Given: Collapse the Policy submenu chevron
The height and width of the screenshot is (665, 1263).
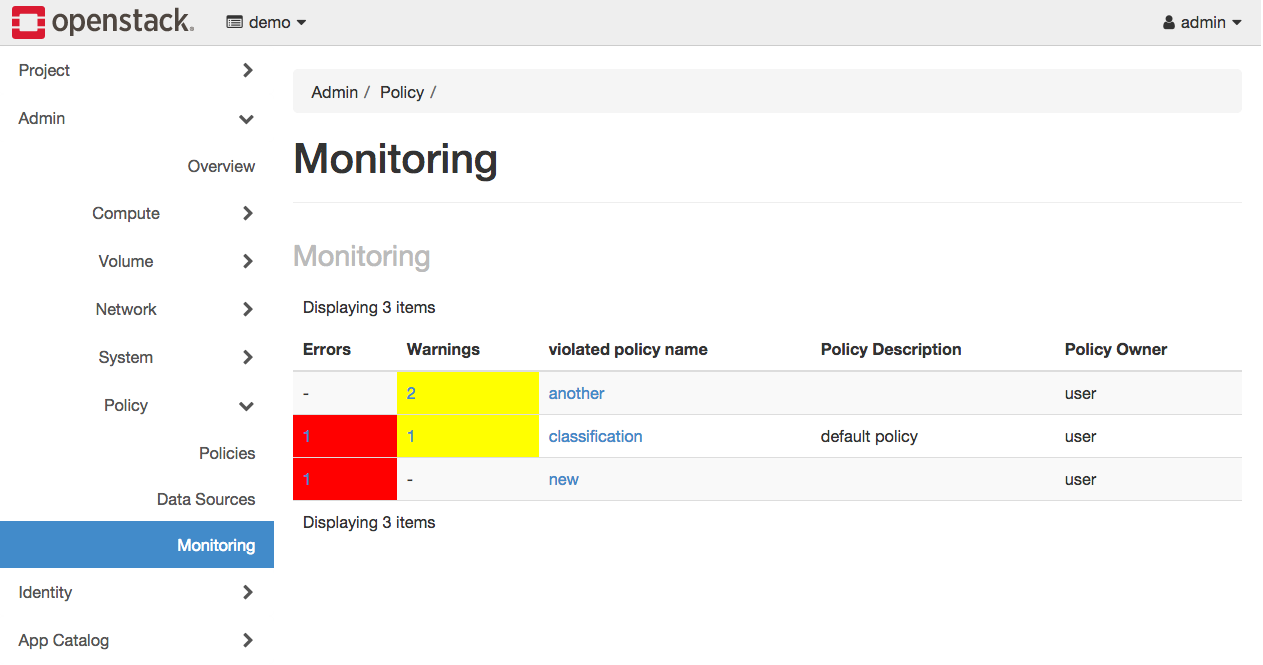Looking at the screenshot, I should (247, 406).
